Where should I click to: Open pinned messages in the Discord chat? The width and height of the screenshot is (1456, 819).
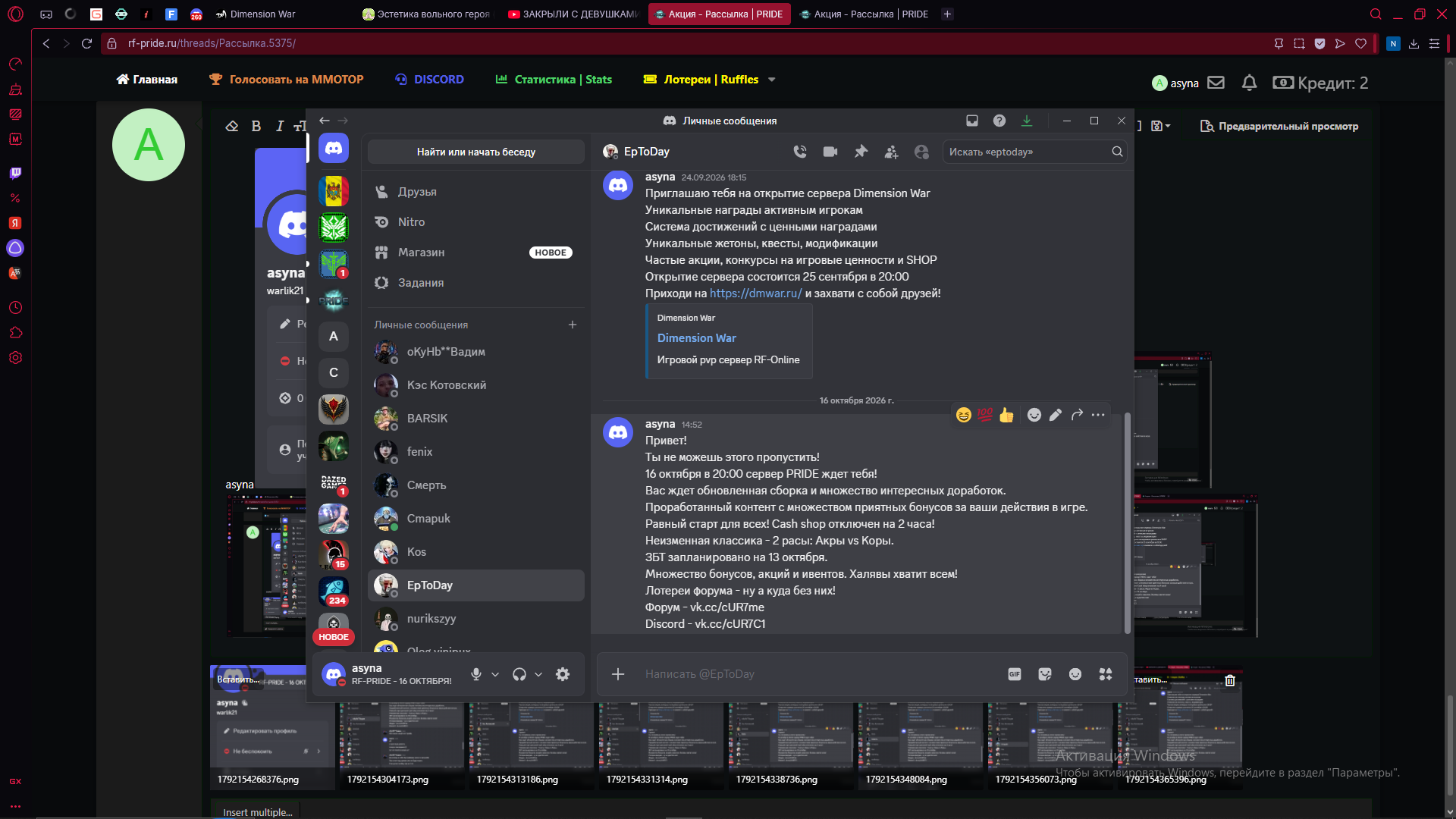tap(861, 152)
